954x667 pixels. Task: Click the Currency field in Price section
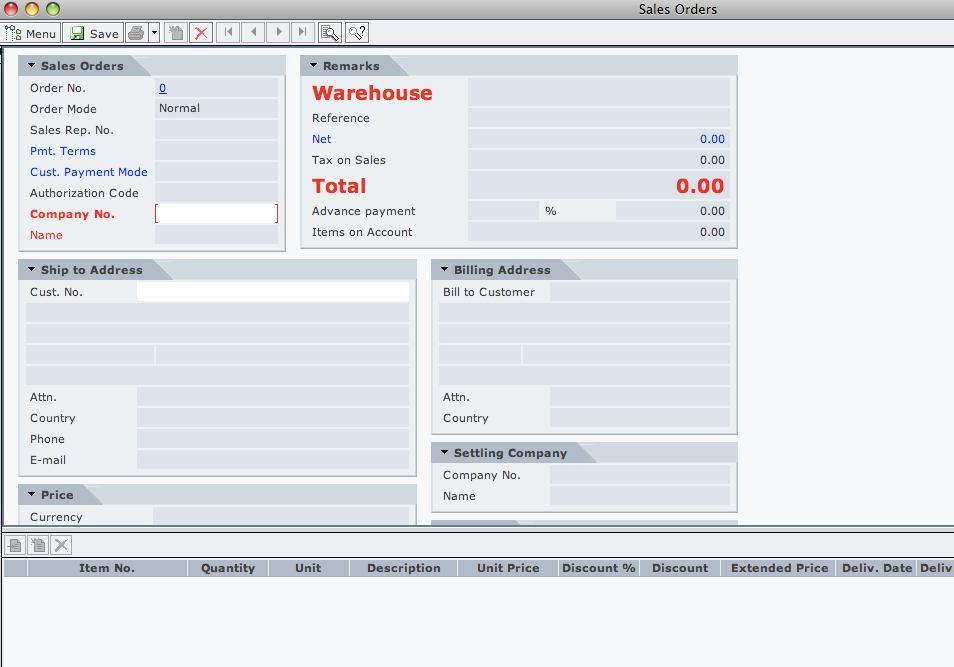281,516
